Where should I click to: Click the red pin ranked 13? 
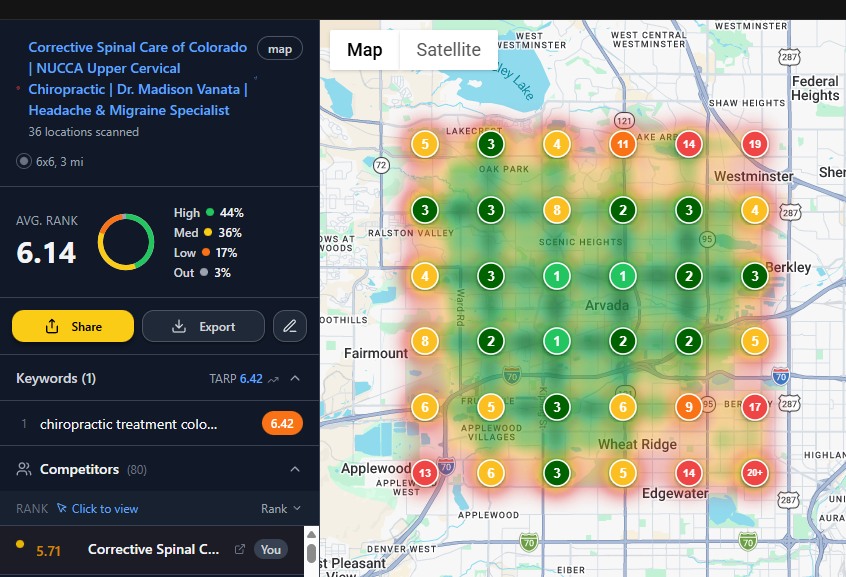(425, 473)
